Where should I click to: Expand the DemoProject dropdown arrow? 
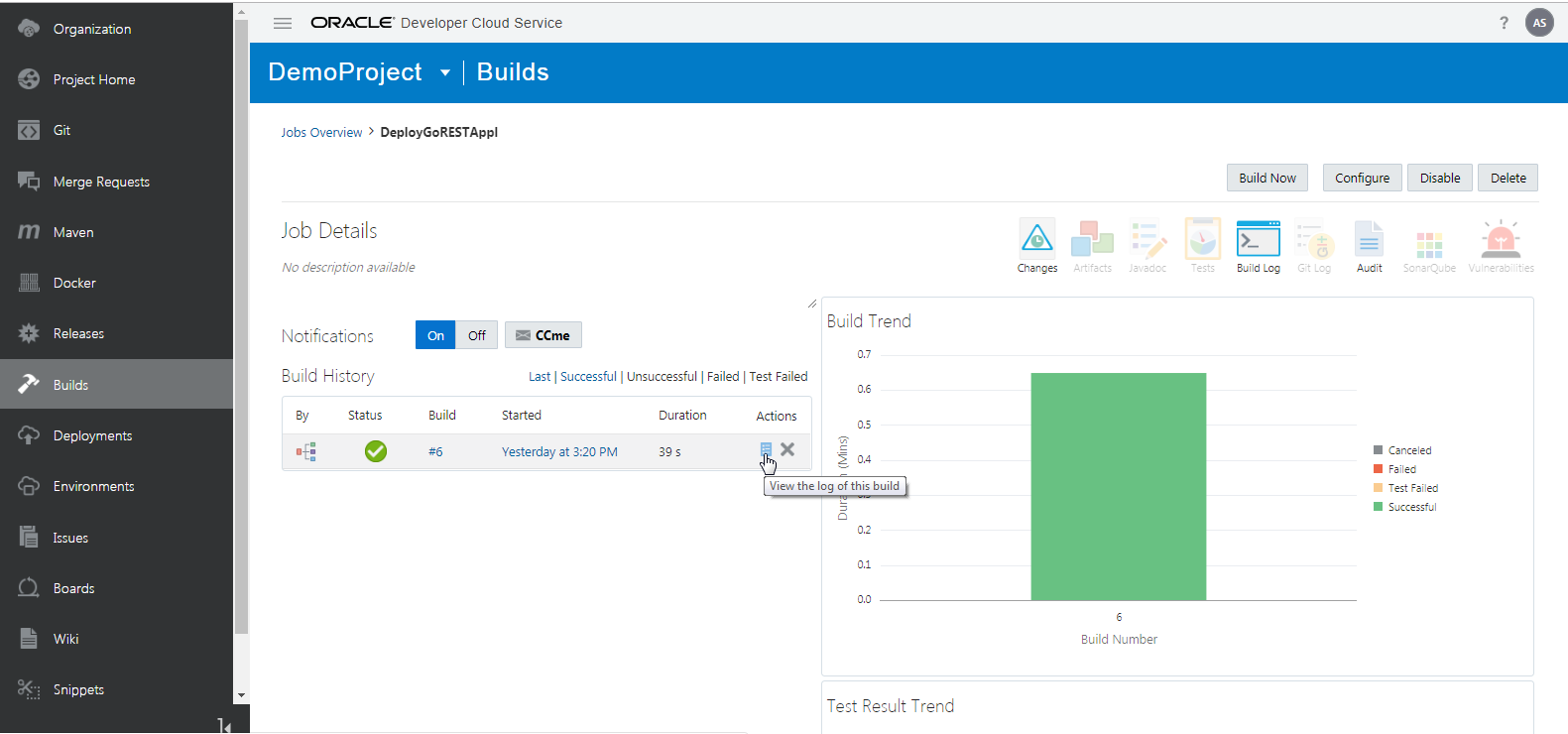tap(445, 72)
